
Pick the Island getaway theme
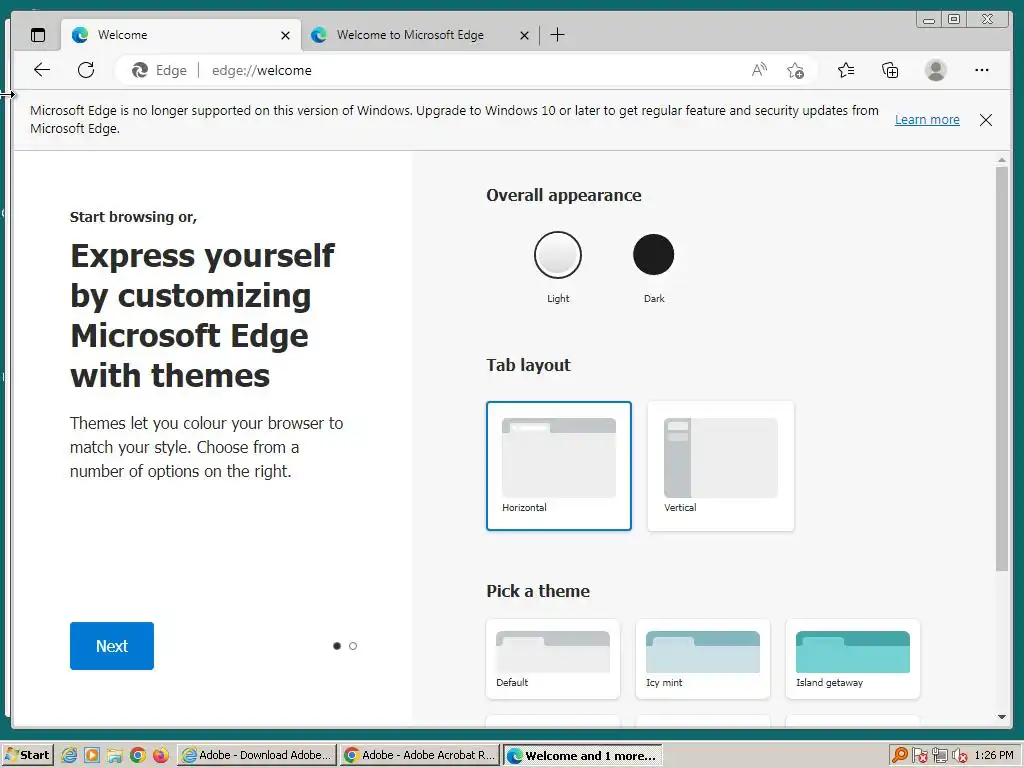click(853, 659)
